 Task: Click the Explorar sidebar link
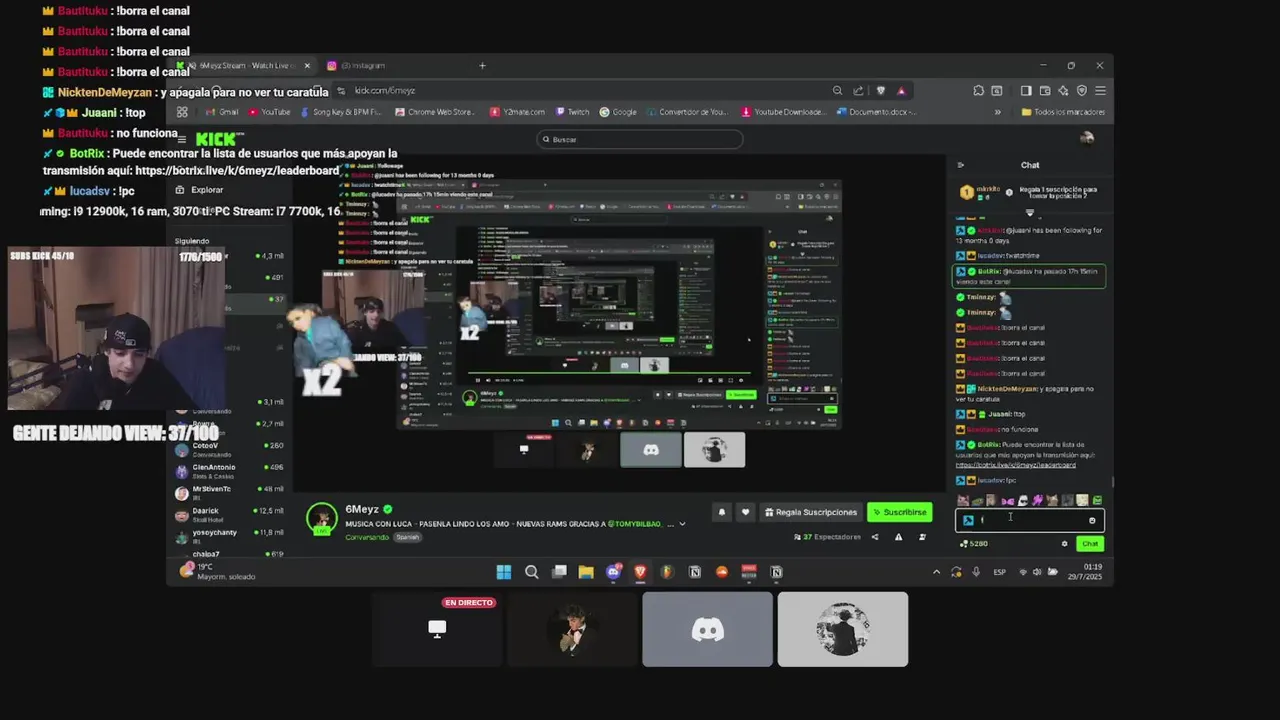click(200, 190)
